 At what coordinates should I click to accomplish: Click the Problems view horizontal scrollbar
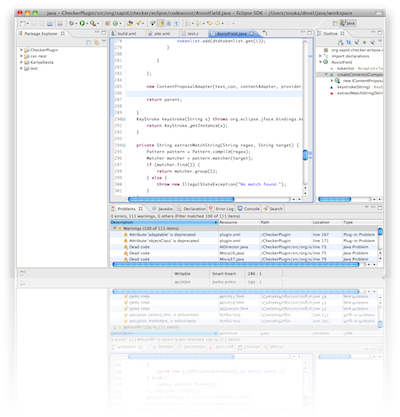tap(236, 264)
